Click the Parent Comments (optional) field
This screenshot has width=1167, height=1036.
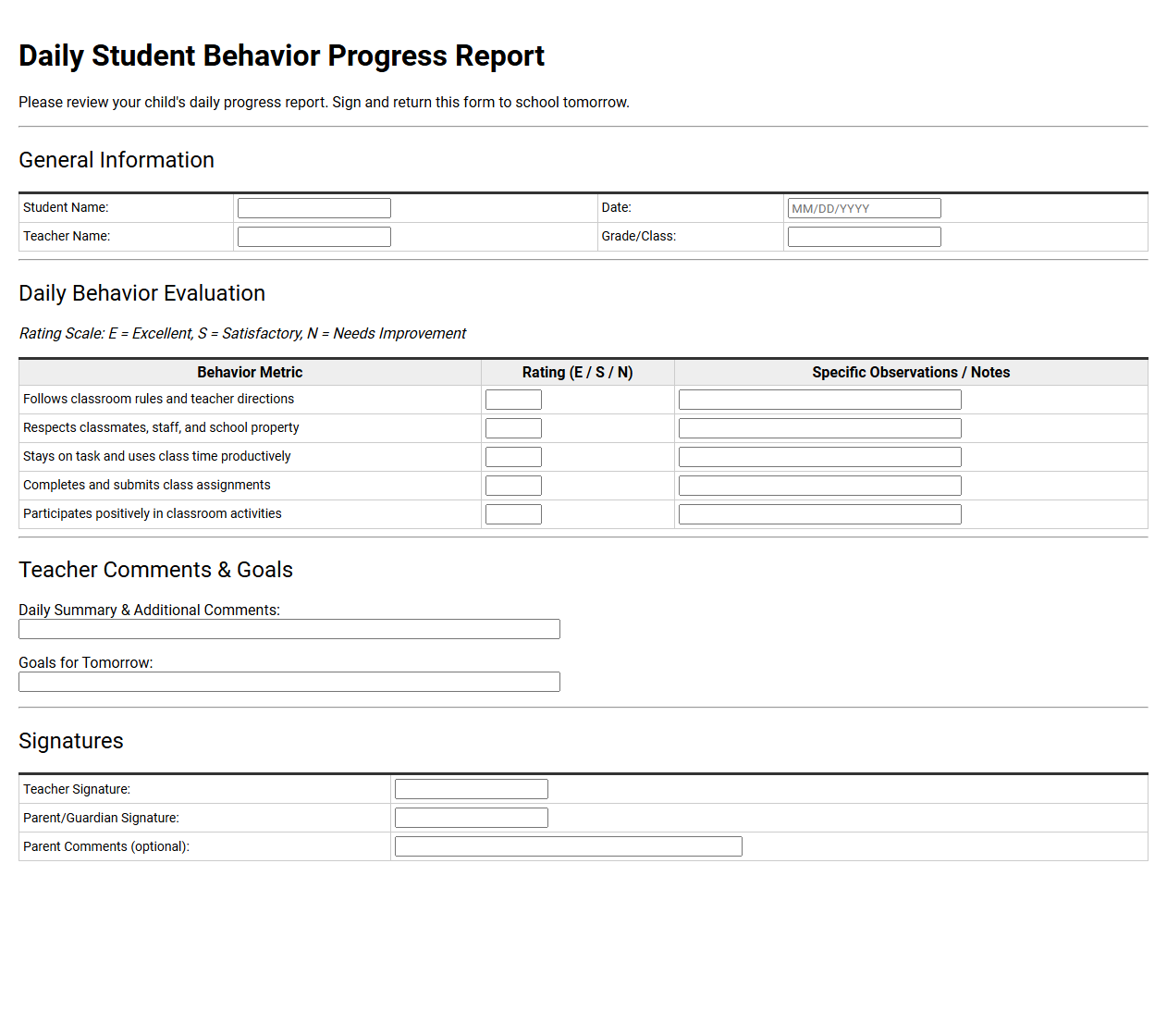tap(569, 846)
